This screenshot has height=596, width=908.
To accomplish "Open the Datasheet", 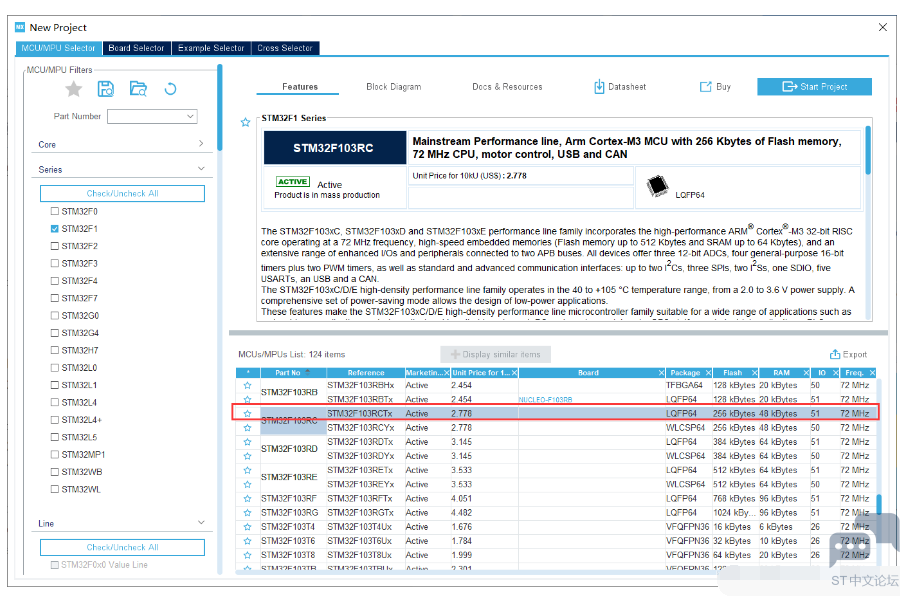I will (620, 87).
